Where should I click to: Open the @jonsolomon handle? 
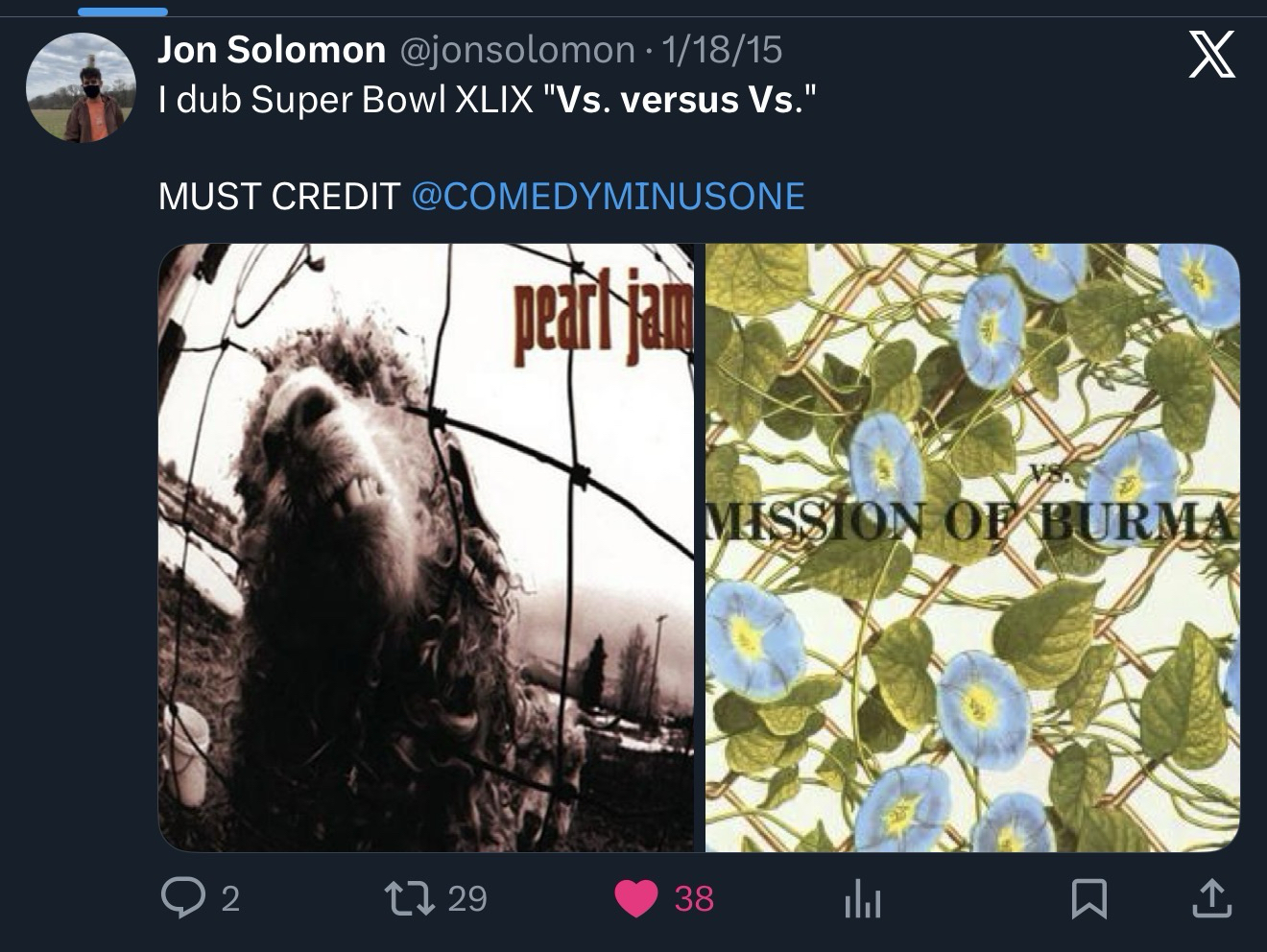click(516, 50)
